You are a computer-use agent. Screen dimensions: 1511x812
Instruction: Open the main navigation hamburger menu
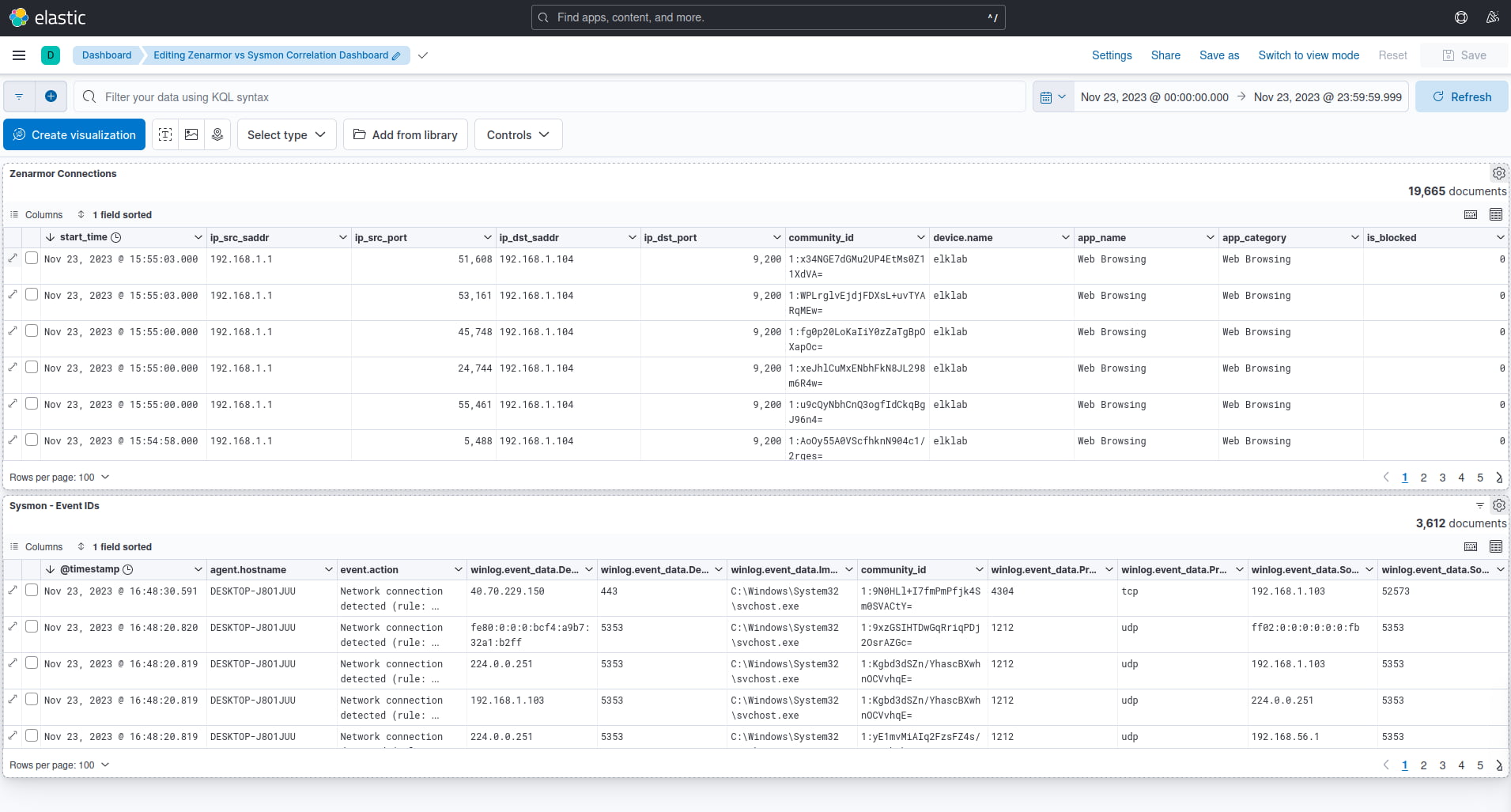click(19, 55)
